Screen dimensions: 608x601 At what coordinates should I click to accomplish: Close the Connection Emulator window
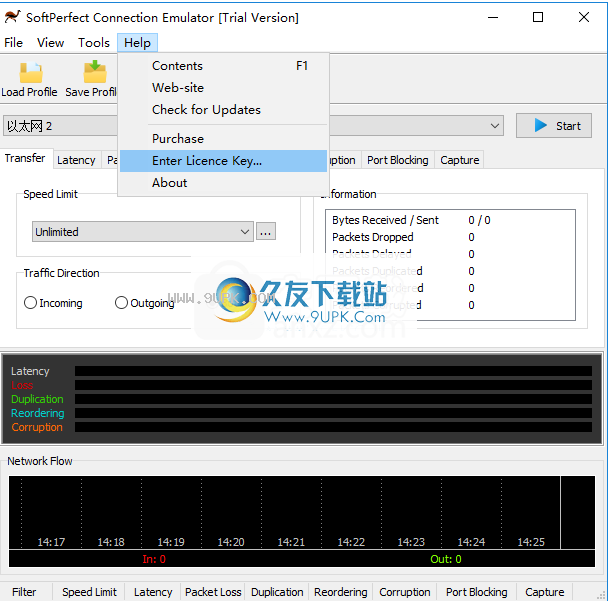(x=584, y=17)
